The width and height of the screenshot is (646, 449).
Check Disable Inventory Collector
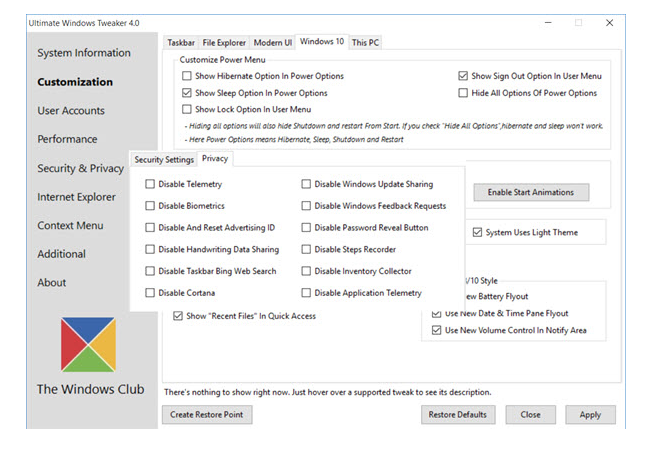[306, 271]
